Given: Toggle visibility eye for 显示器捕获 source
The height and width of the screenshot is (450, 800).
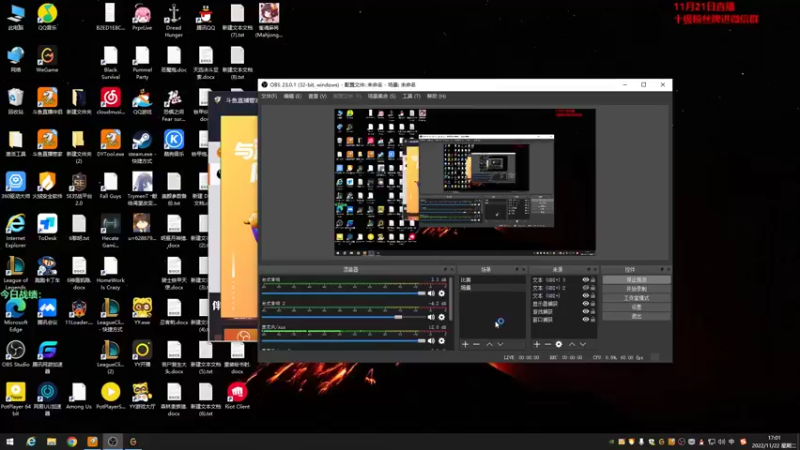Looking at the screenshot, I should [x=585, y=304].
